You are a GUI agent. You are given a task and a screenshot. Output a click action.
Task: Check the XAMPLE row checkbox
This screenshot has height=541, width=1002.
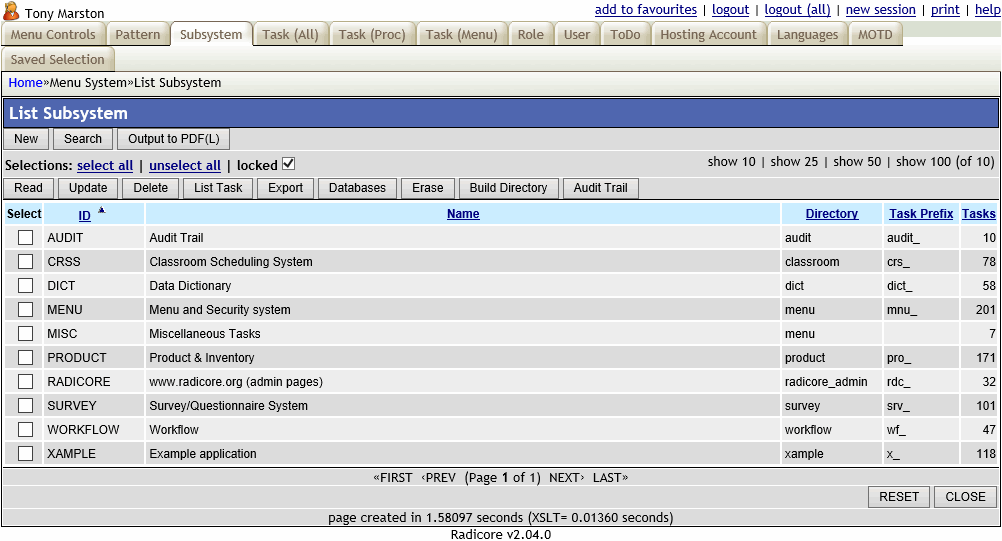tap(25, 454)
